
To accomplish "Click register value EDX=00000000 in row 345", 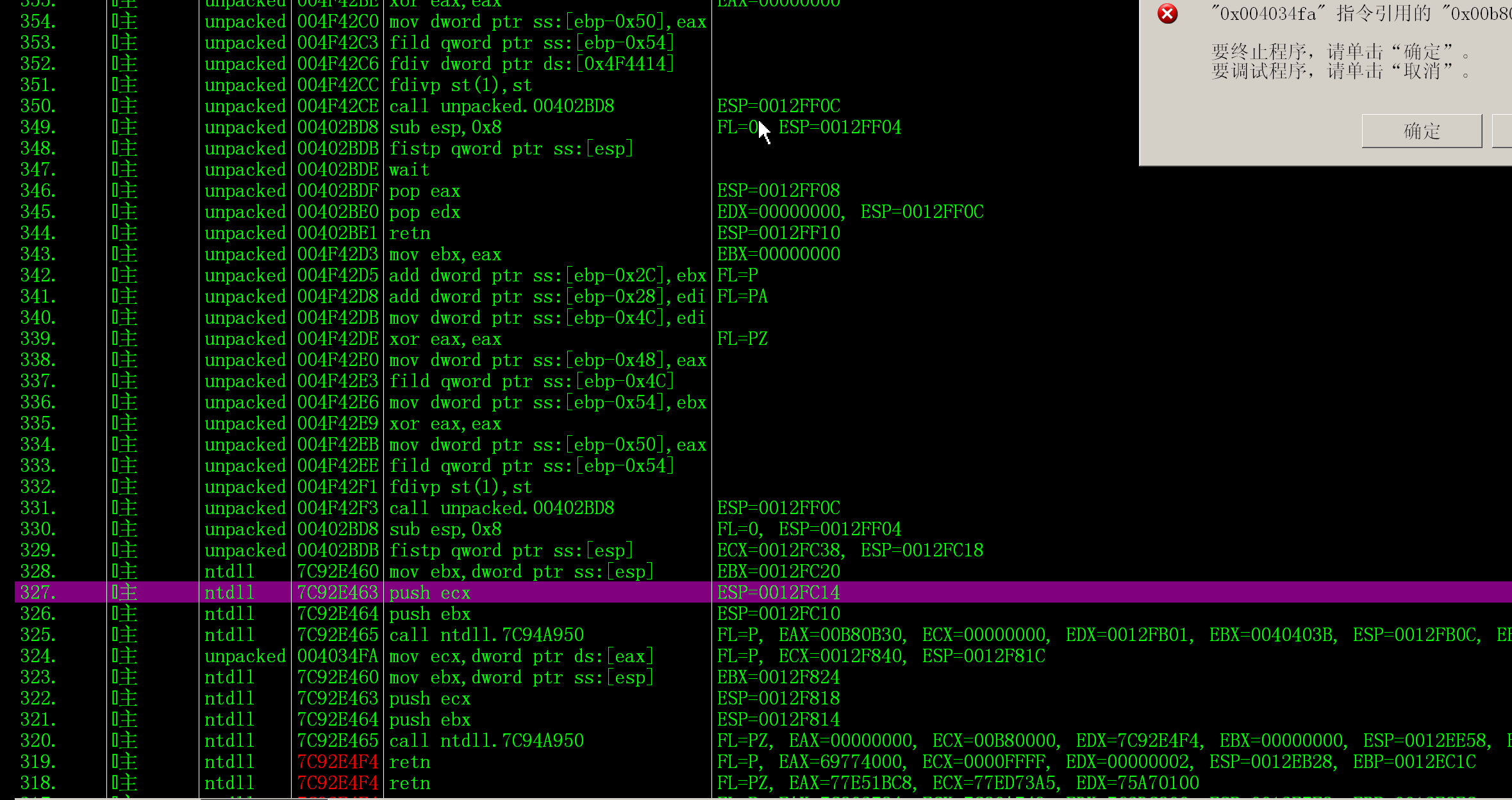I will tap(779, 212).
